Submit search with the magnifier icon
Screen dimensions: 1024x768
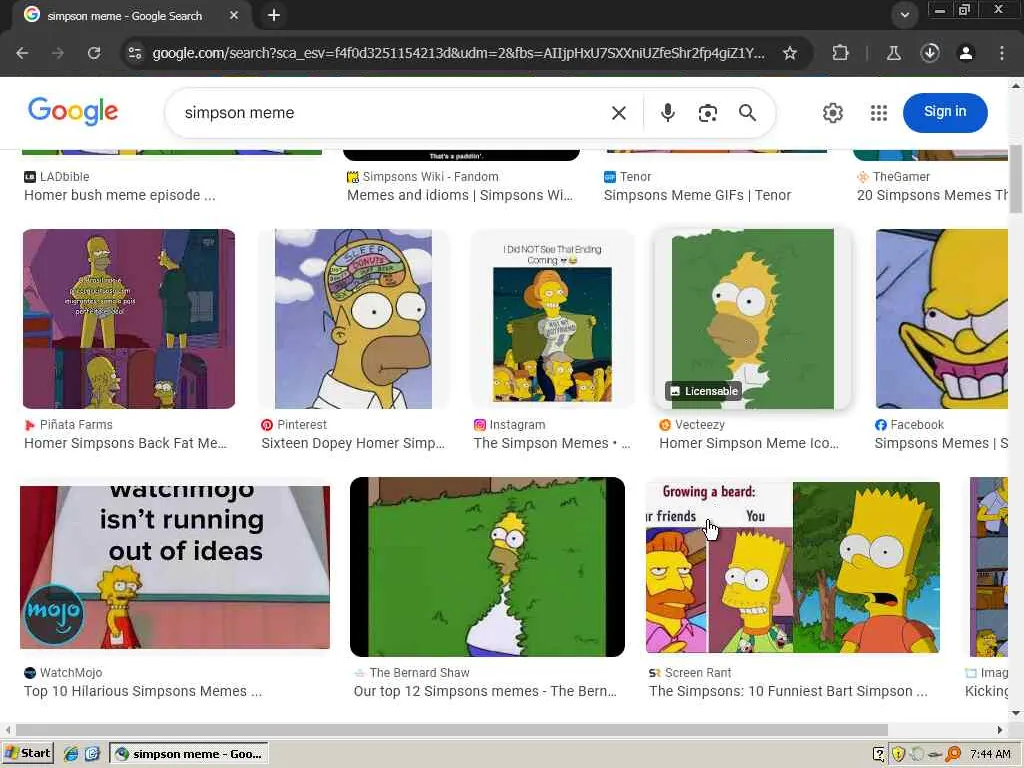point(748,113)
